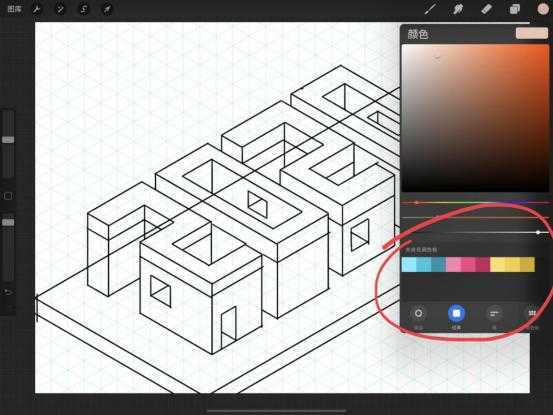Open the 图库 gallery
The width and height of the screenshot is (553, 415).
[x=14, y=9]
